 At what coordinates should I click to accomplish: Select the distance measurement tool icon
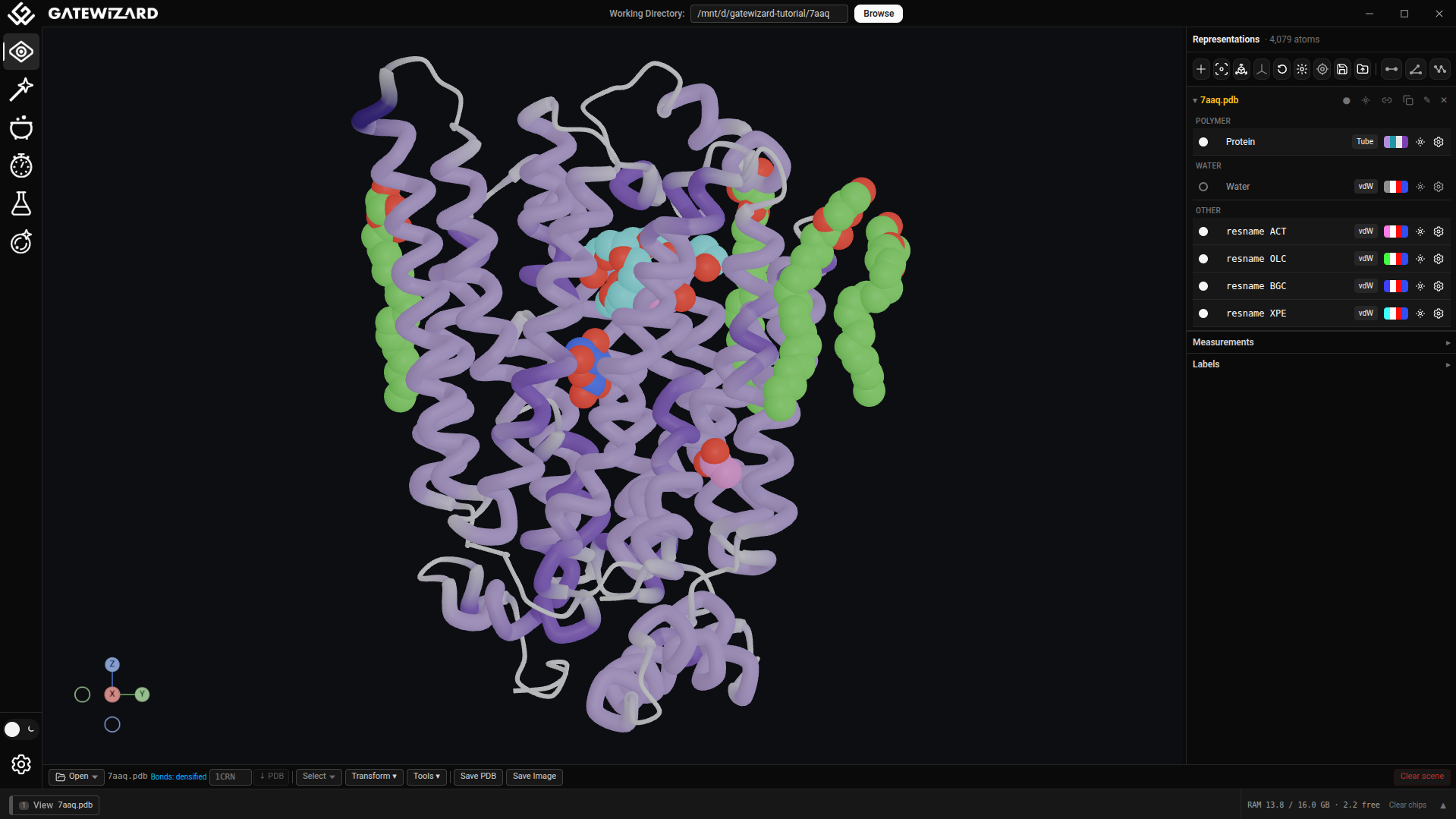(x=1392, y=69)
